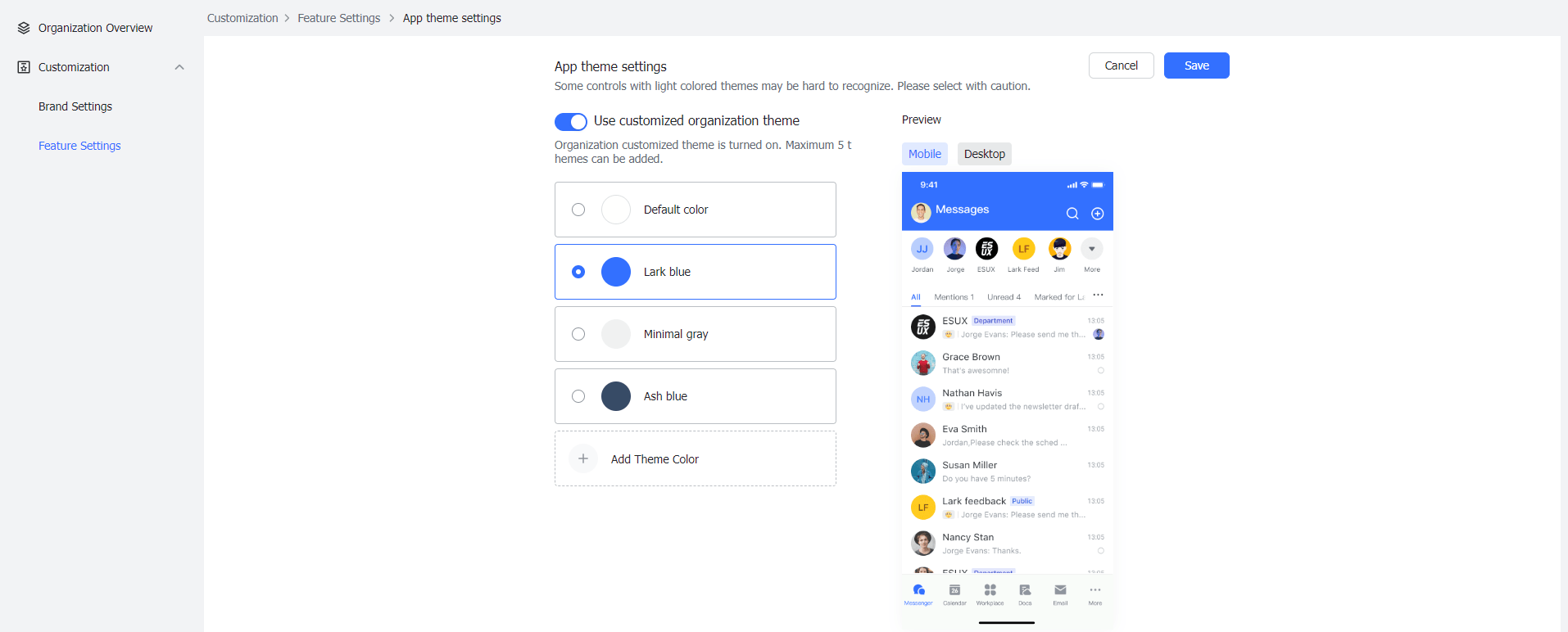Click Eva Smith avatar in list

pos(923,435)
